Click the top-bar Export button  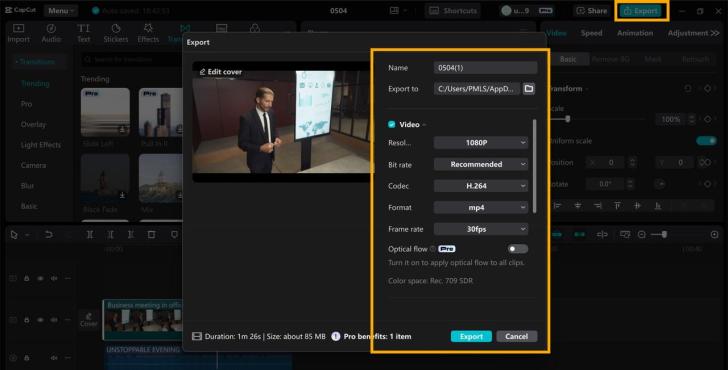click(642, 11)
